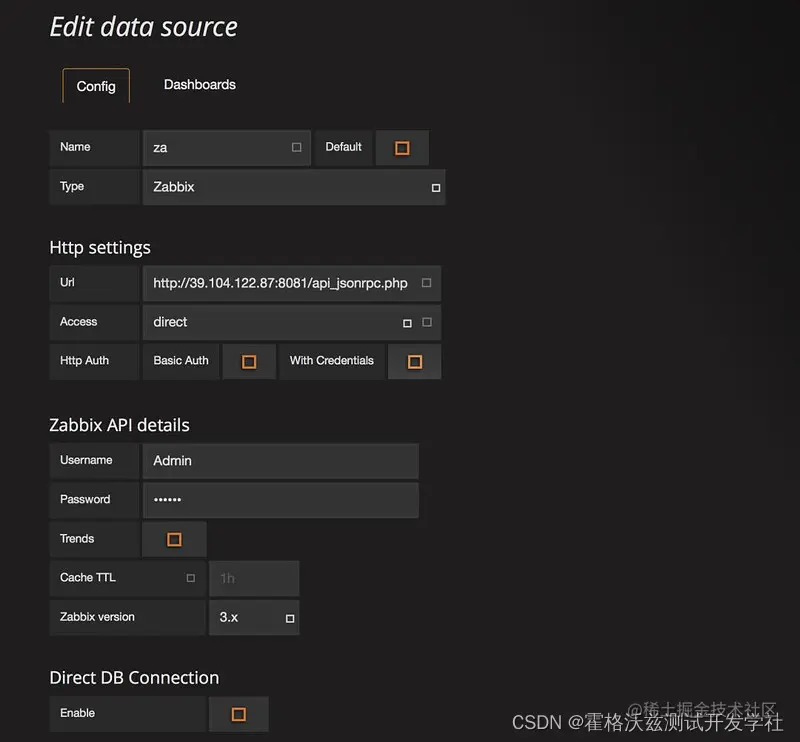This screenshot has height=742, width=800.
Task: Click the info icon next to Cache TTL
Action: click(x=191, y=578)
